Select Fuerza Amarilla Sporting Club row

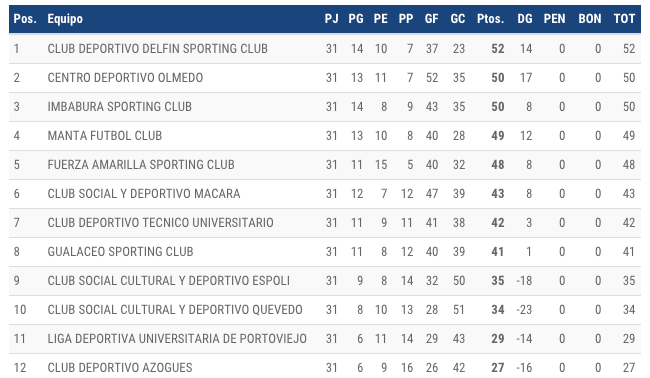tap(325, 165)
